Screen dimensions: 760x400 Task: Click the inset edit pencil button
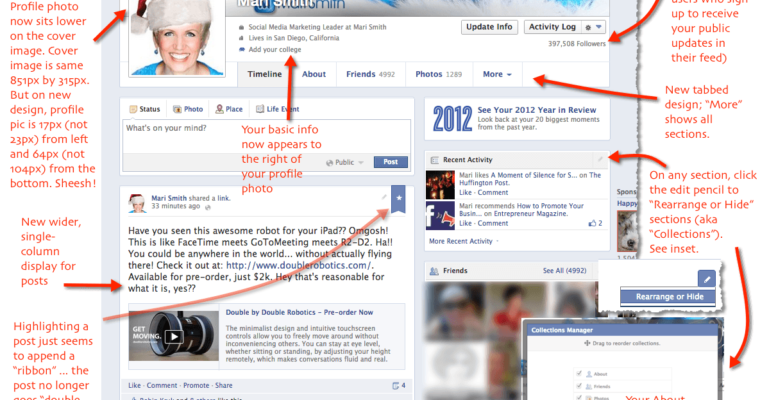click(x=707, y=279)
